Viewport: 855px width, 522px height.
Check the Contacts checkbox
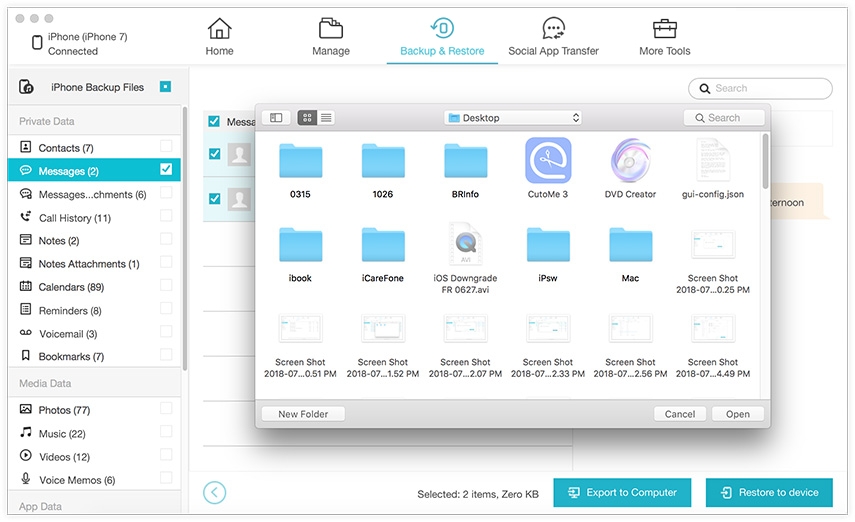tap(166, 146)
